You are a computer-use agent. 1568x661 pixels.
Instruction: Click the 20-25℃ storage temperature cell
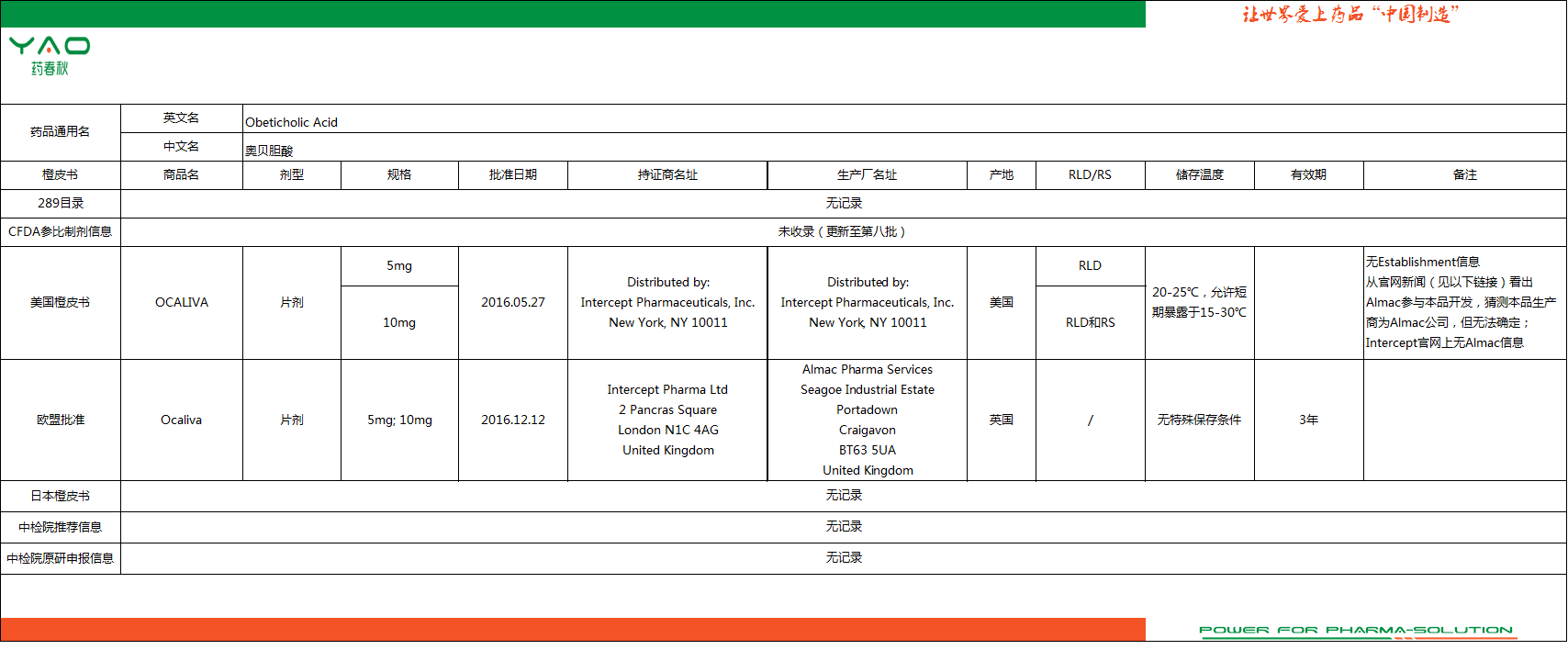click(x=1200, y=303)
